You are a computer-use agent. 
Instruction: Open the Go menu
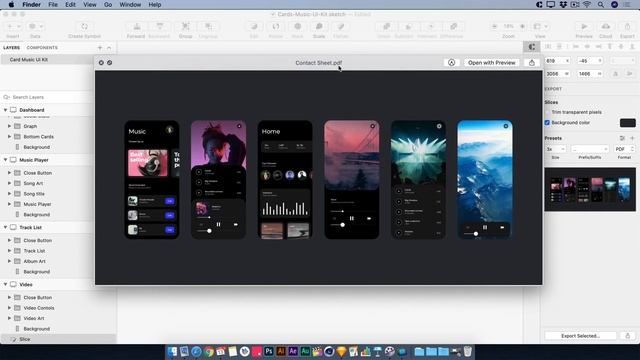point(108,4)
